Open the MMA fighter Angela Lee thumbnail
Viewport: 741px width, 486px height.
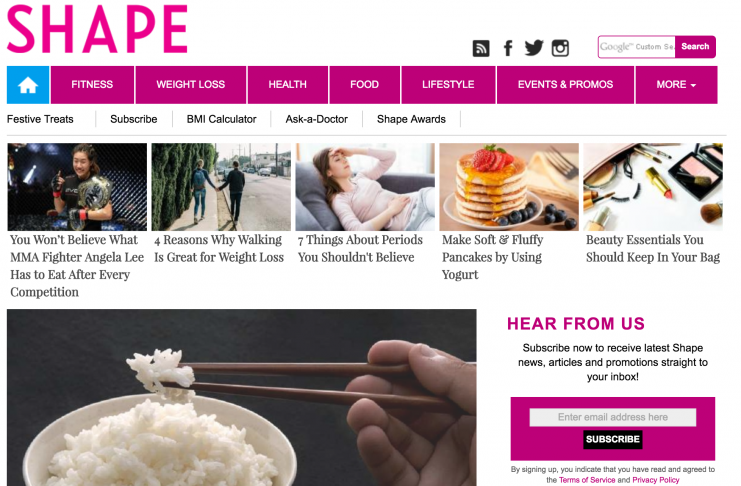[77, 187]
